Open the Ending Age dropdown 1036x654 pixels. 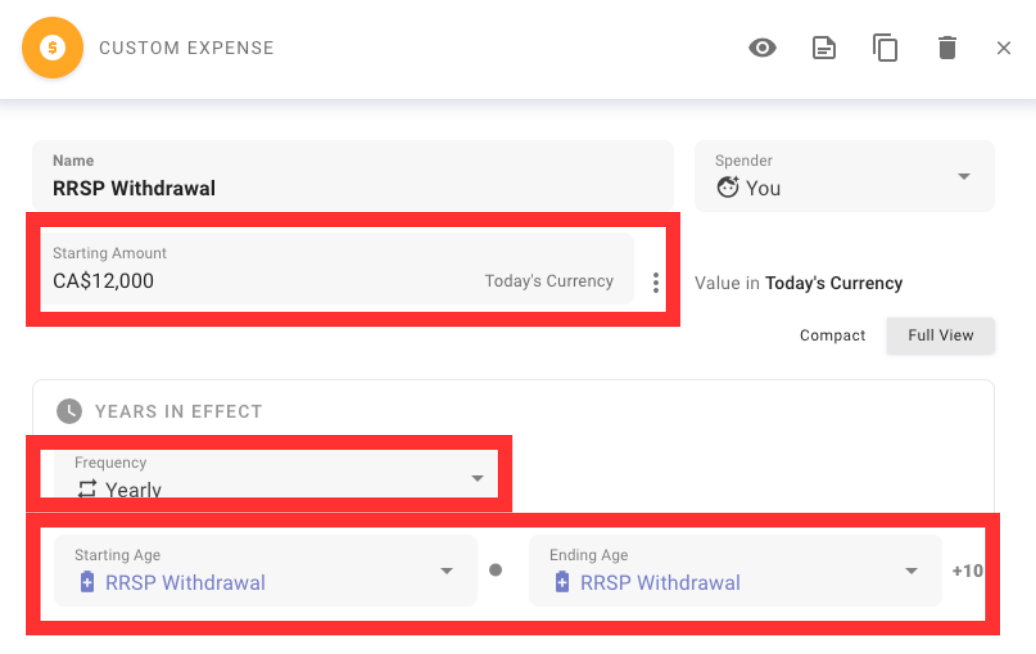coord(911,570)
